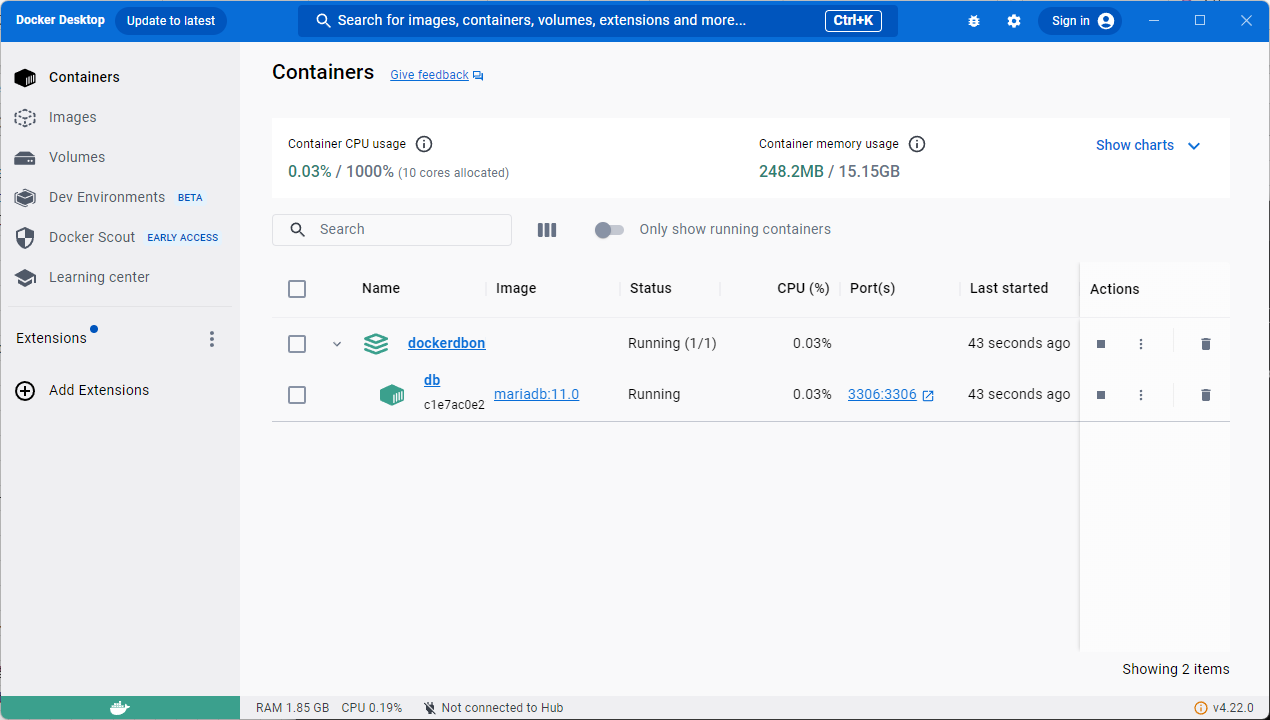Viewport: 1270px width, 720px height.
Task: Click the Showing 2 items text
Action: click(1176, 669)
